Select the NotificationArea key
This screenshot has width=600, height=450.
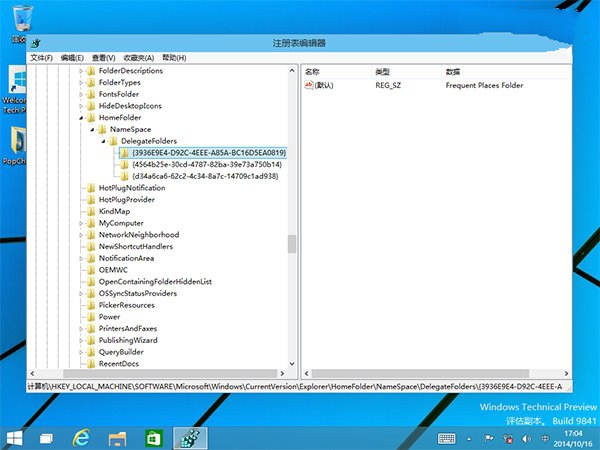click(126, 258)
